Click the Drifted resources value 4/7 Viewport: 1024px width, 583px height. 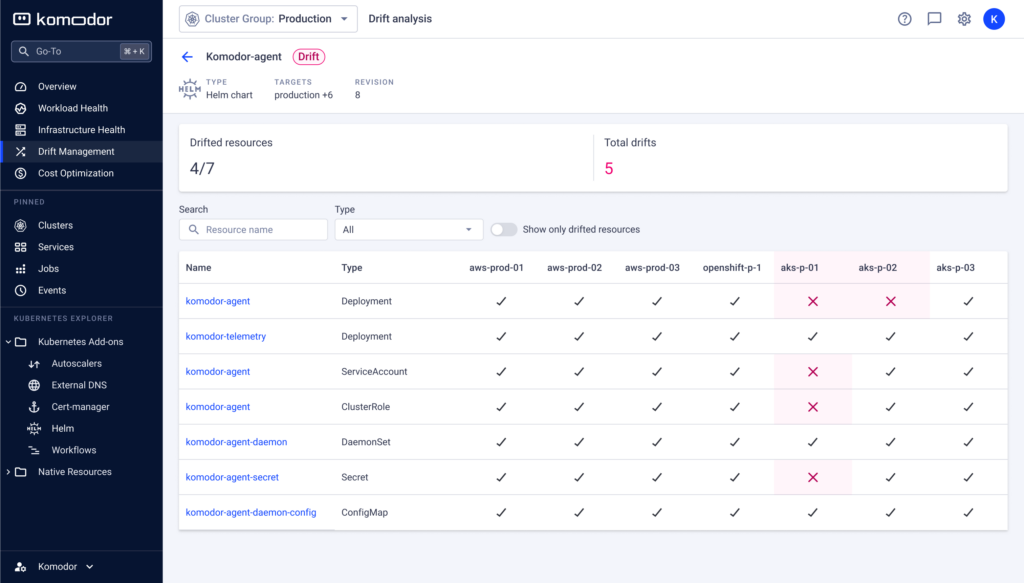(202, 168)
